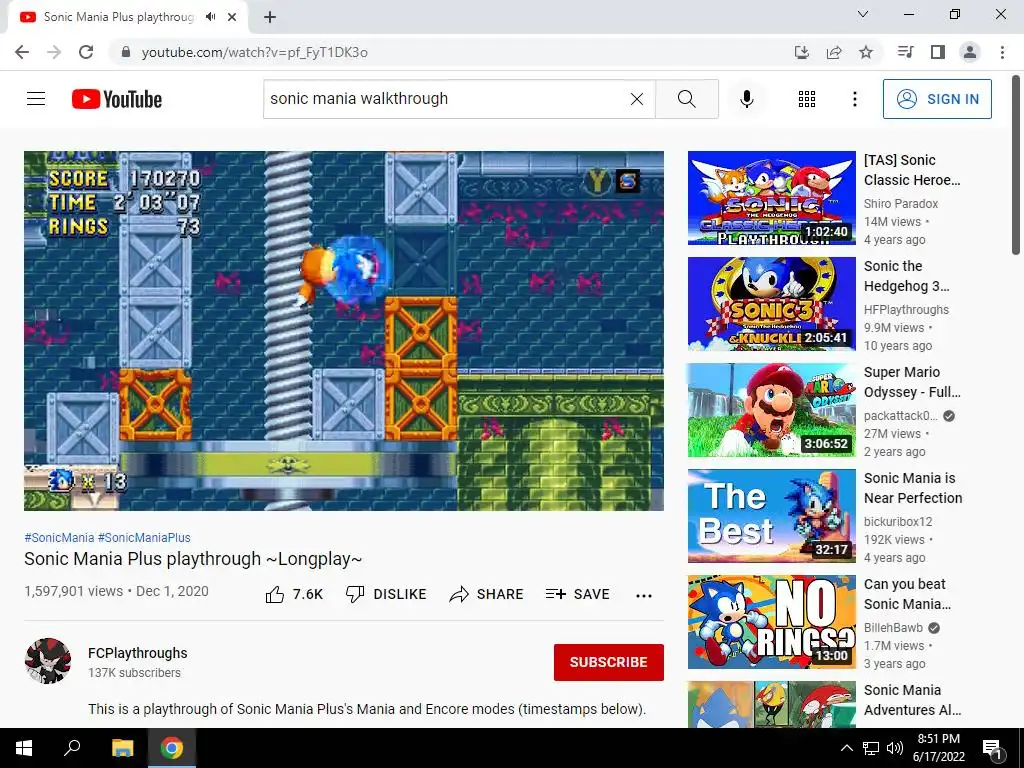
Task: Open Chrome media controls icon
Action: tap(905, 52)
